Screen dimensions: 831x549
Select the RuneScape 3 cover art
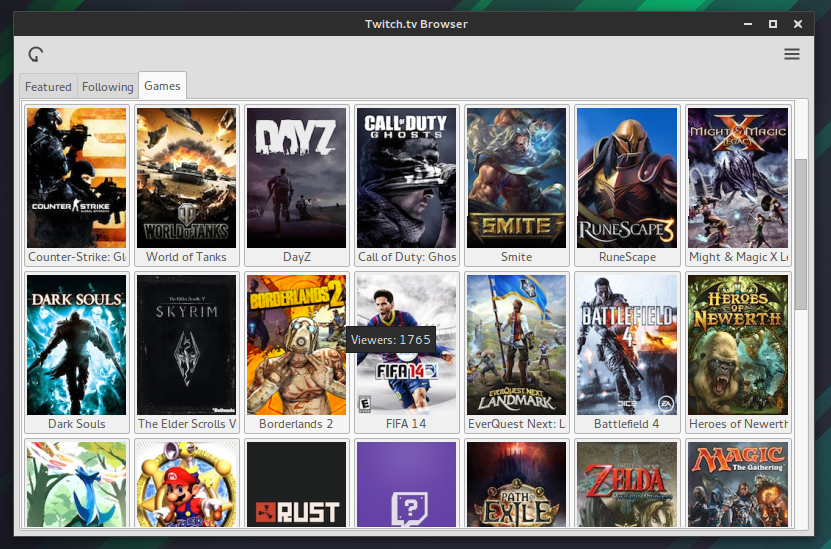[627, 178]
